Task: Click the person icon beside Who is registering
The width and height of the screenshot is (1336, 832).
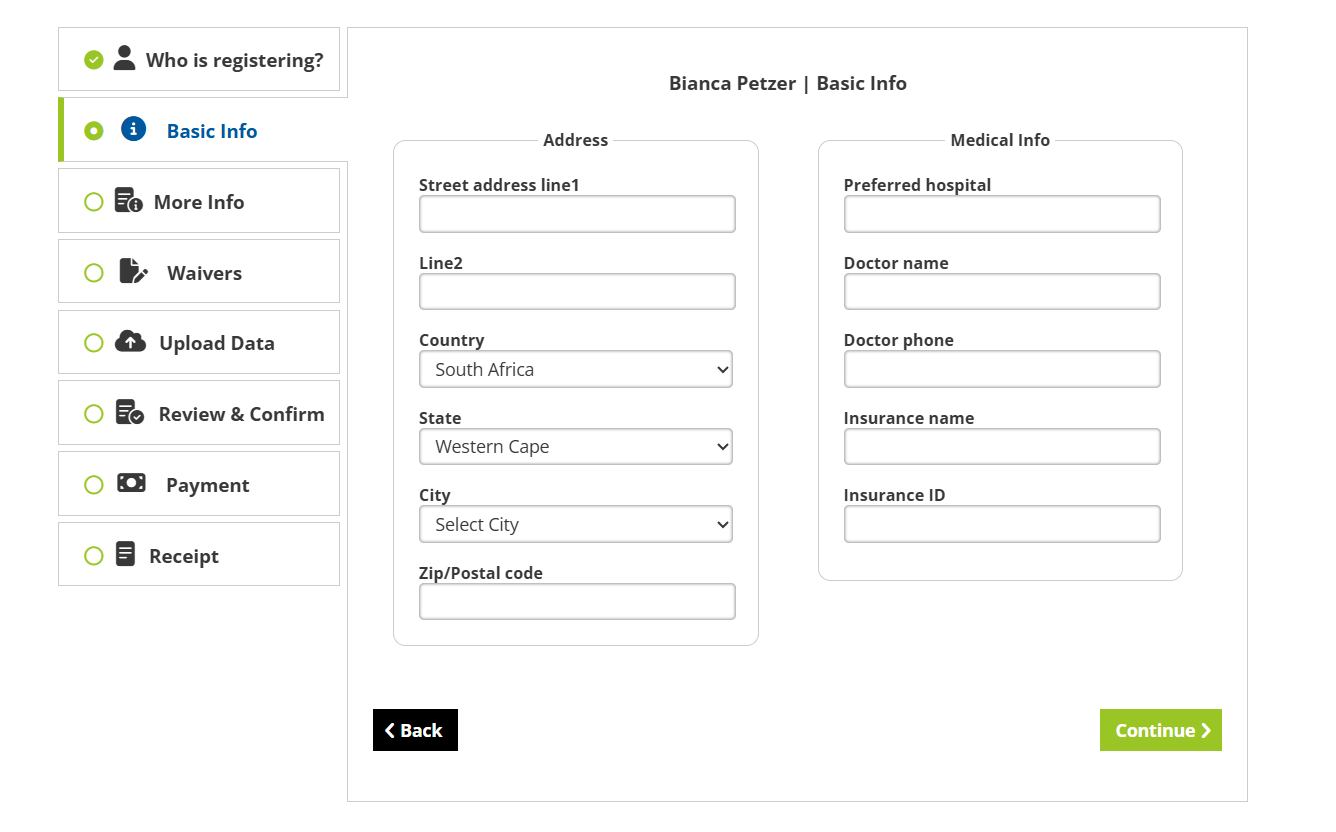Action: coord(124,58)
